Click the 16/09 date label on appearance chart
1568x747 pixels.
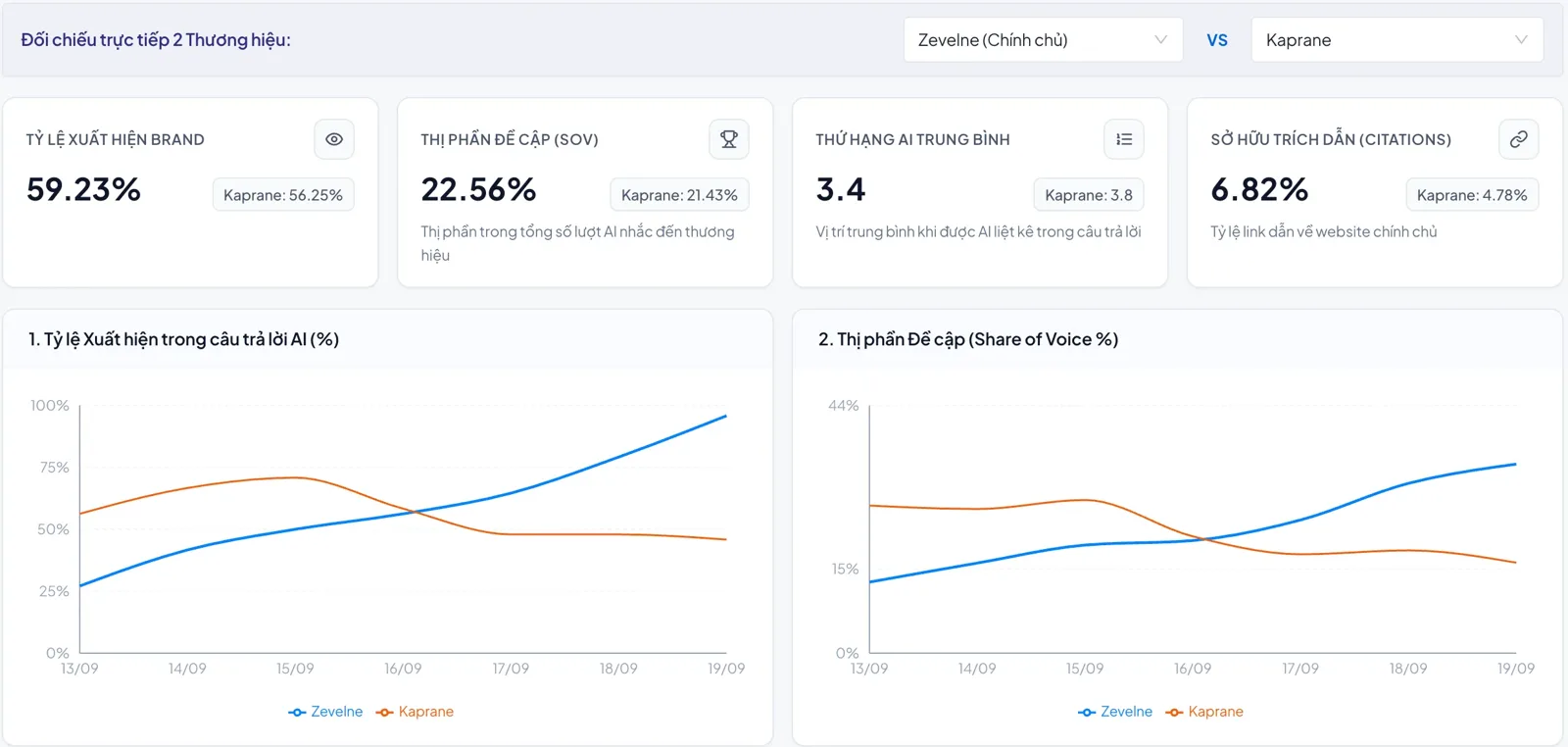tap(403, 669)
